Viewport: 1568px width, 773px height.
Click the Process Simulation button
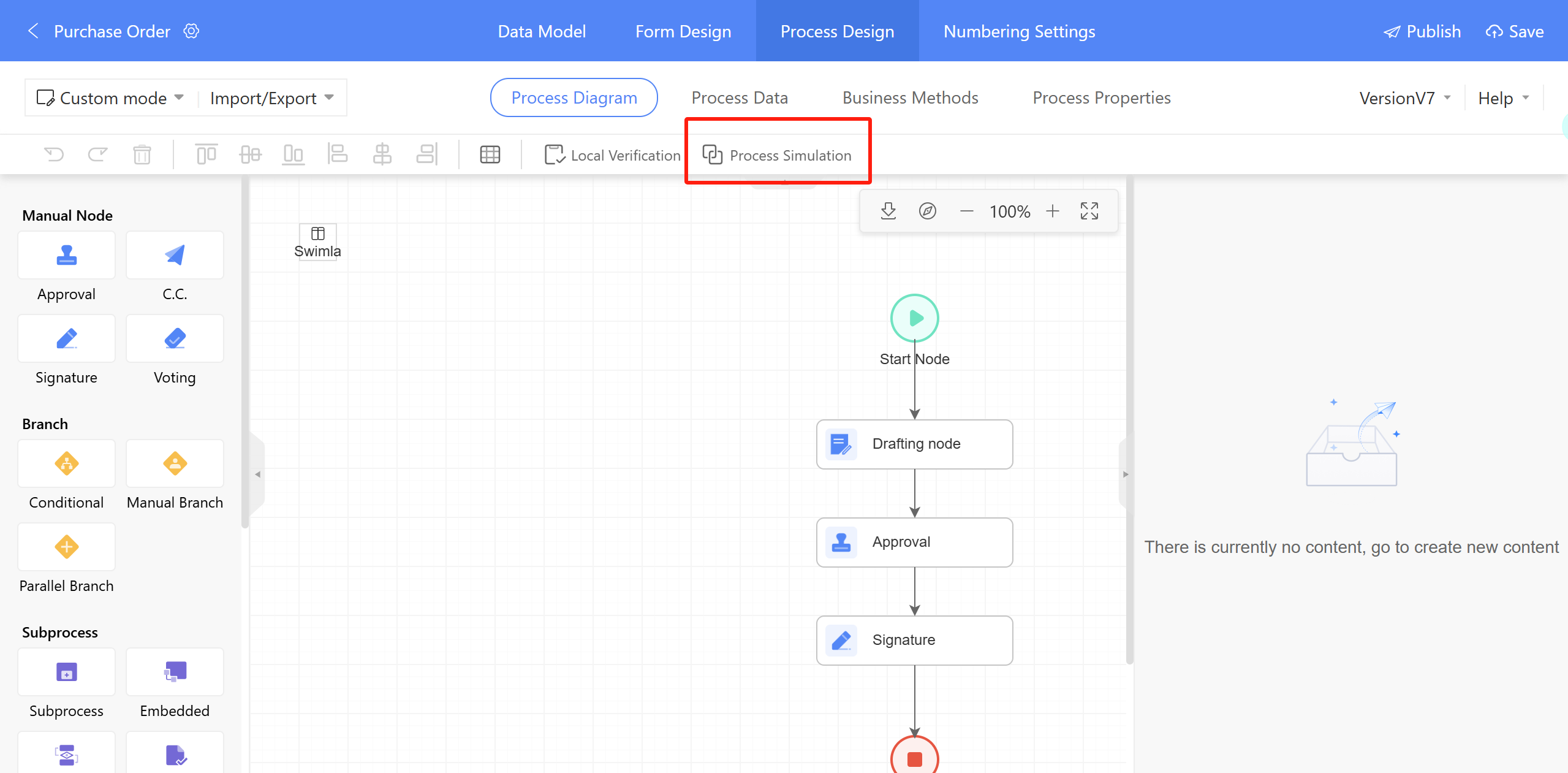(x=777, y=156)
